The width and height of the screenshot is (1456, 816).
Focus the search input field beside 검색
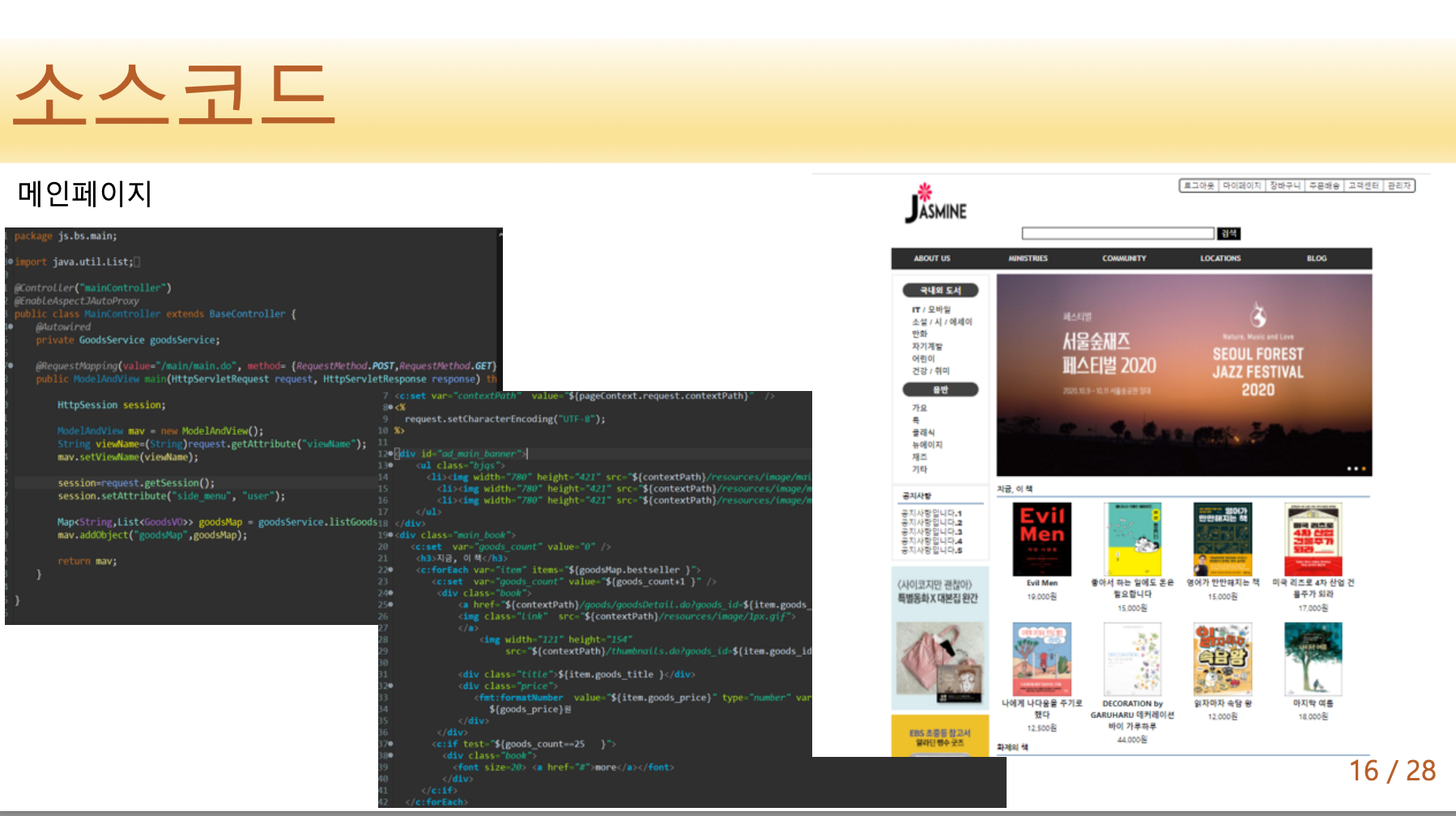pyautogui.click(x=1118, y=234)
